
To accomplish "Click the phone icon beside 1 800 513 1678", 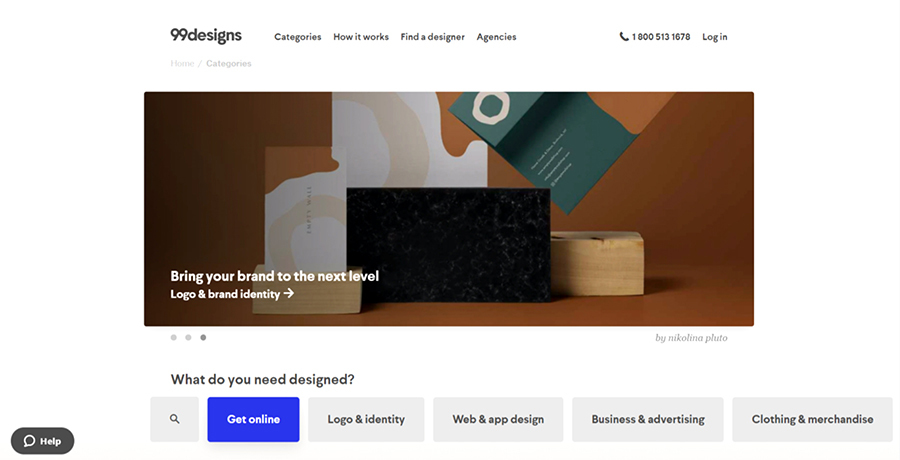I will [624, 37].
